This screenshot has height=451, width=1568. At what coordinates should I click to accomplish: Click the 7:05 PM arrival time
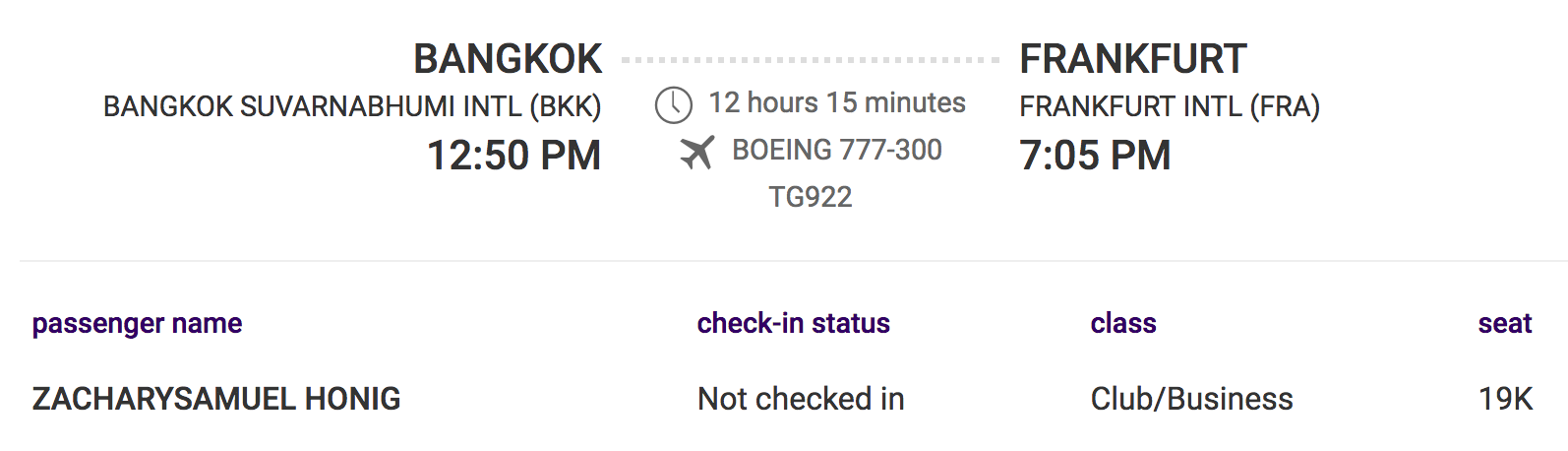pyautogui.click(x=1095, y=156)
